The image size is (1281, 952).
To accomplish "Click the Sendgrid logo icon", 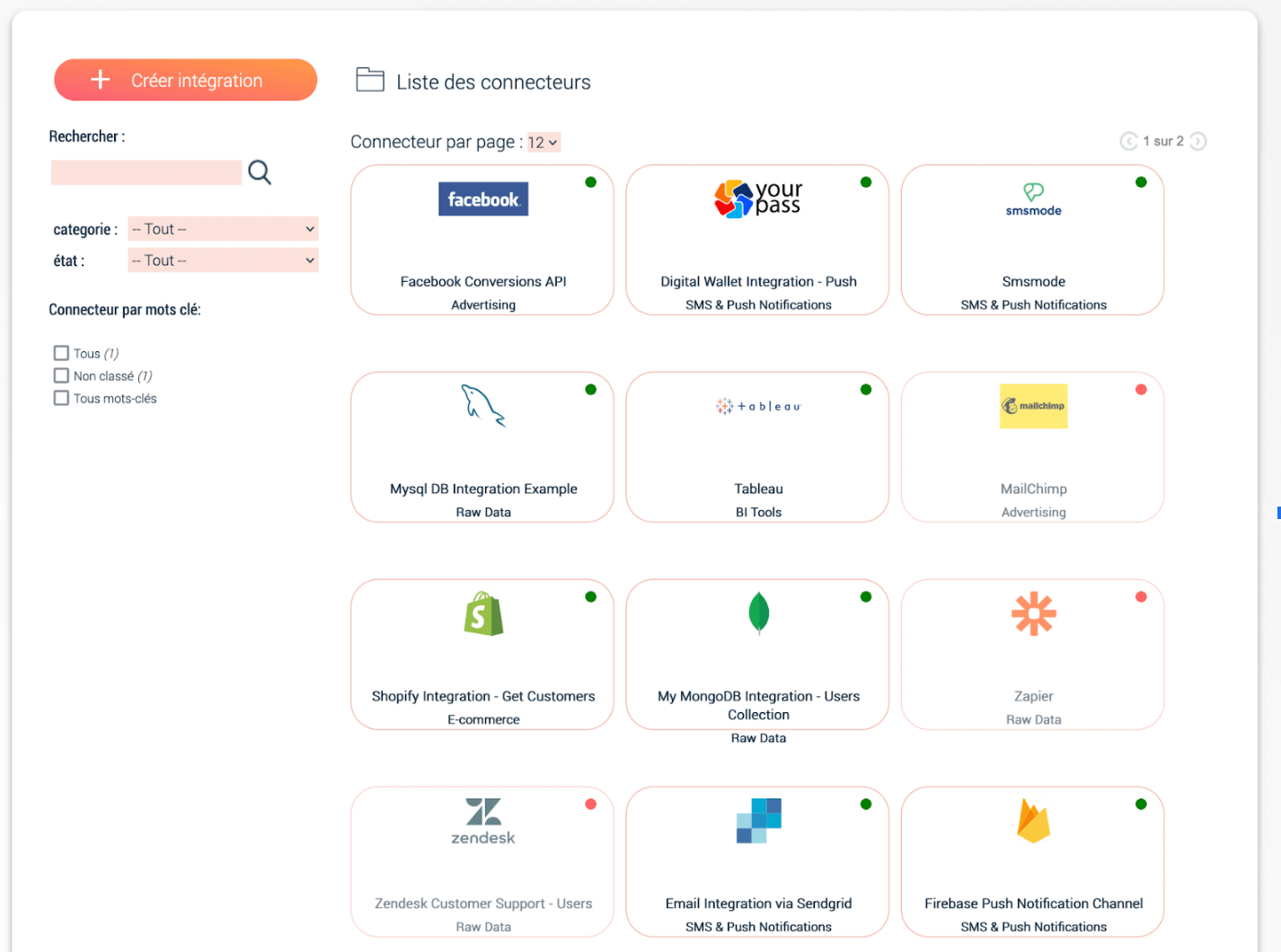I will (x=758, y=821).
